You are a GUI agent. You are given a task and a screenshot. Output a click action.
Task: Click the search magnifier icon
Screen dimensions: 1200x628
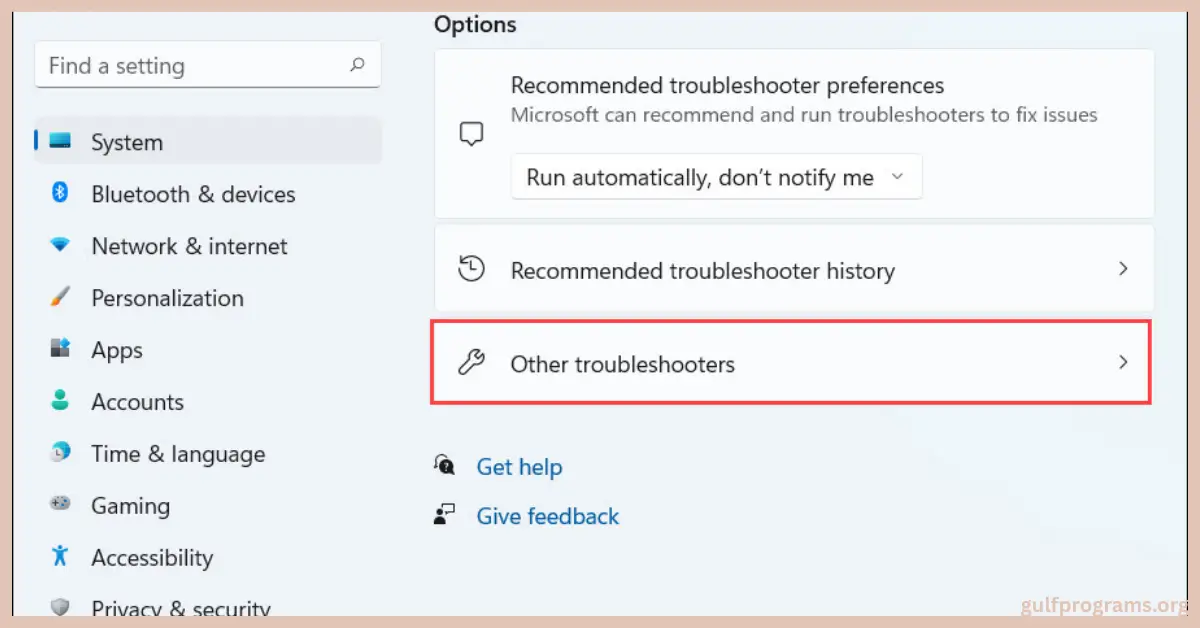pos(357,65)
